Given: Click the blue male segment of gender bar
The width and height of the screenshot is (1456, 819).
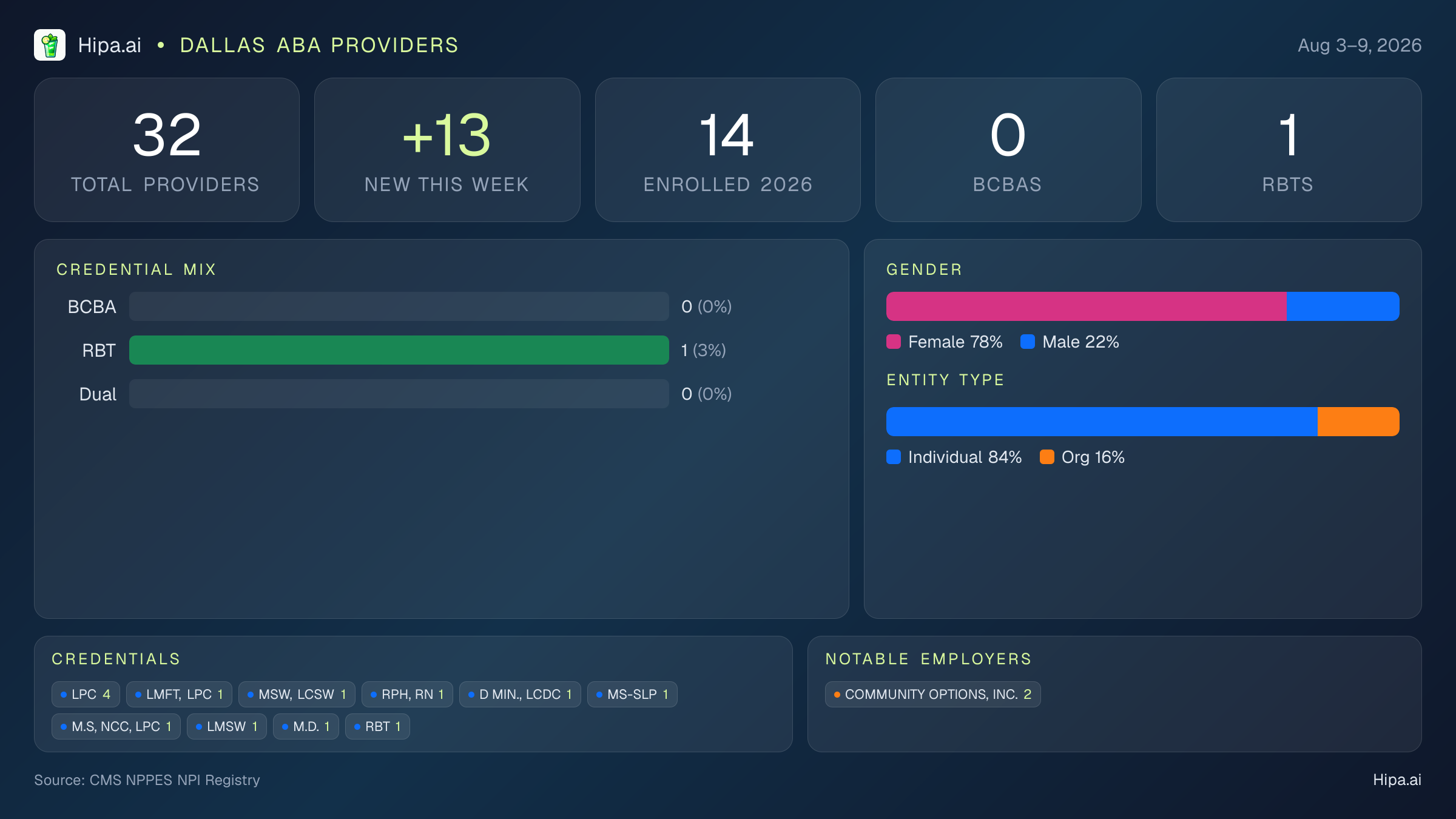Looking at the screenshot, I should click(1343, 306).
